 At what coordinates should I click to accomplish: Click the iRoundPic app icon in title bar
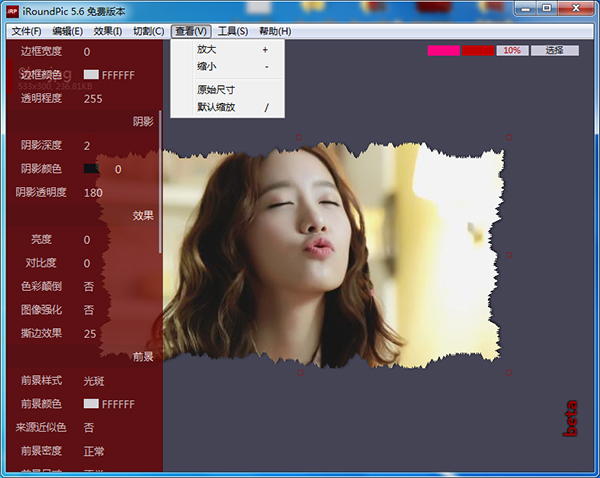click(11, 9)
